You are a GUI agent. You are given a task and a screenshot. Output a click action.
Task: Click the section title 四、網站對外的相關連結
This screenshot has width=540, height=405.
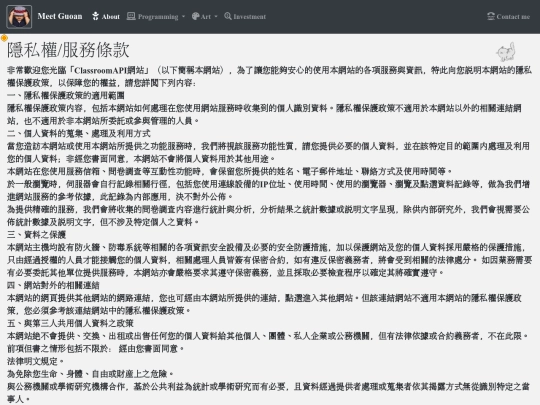53,285
